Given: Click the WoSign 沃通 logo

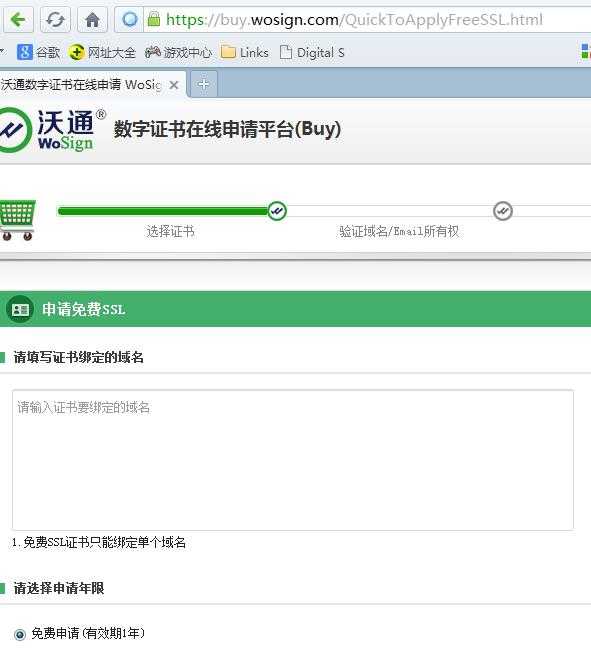Looking at the screenshot, I should [52, 130].
